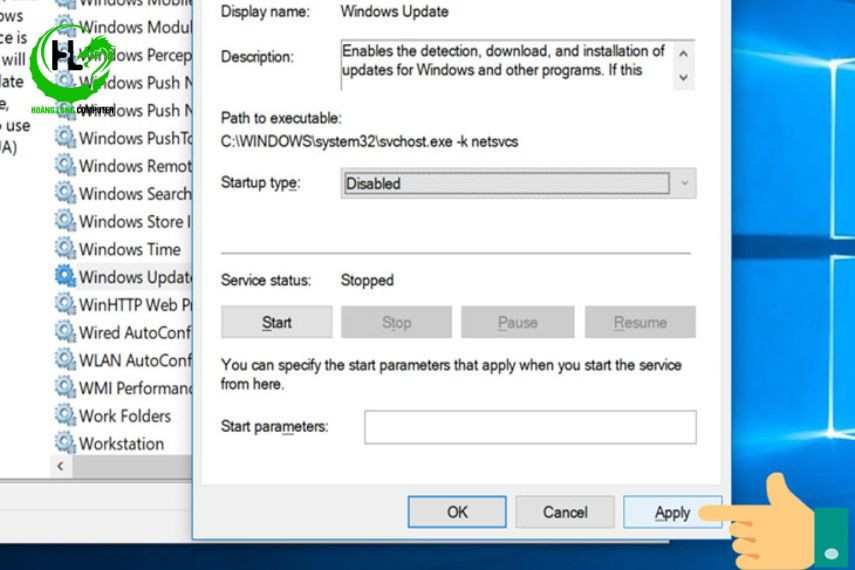Click the gear icon beside Windows Time

[65, 249]
